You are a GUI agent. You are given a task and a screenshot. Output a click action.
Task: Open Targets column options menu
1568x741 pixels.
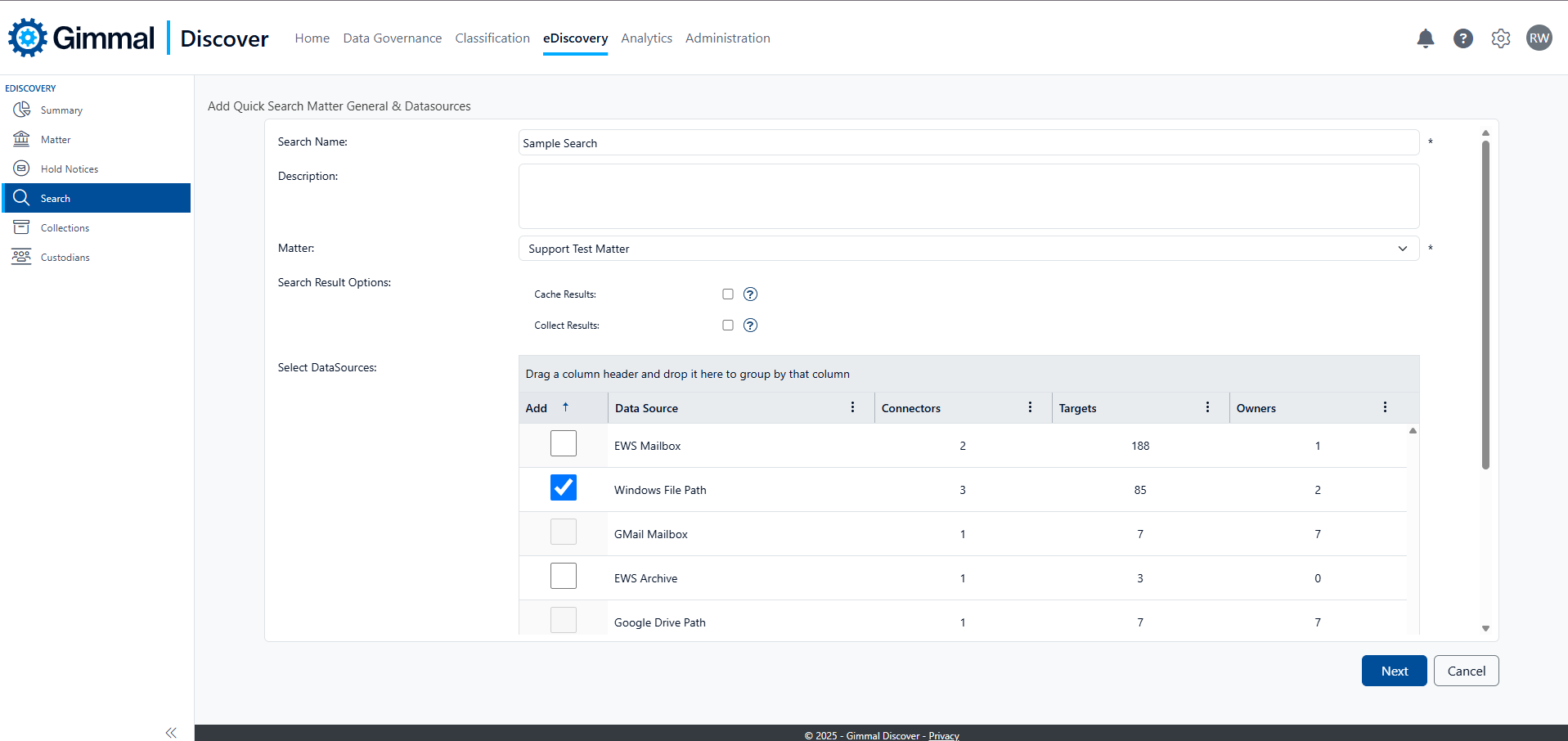pyautogui.click(x=1207, y=407)
